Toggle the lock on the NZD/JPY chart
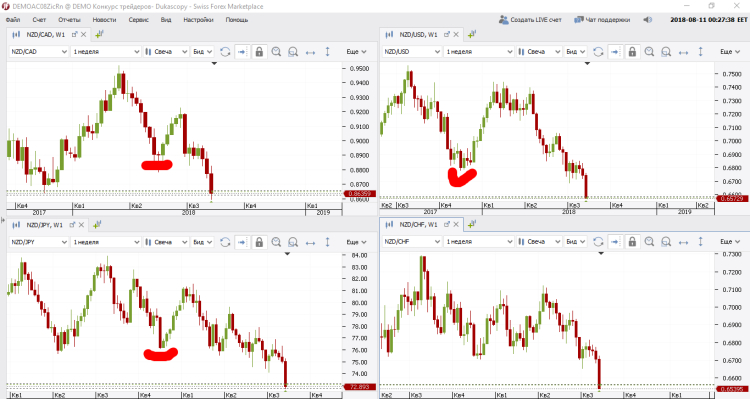The image size is (750, 399). pos(259,242)
